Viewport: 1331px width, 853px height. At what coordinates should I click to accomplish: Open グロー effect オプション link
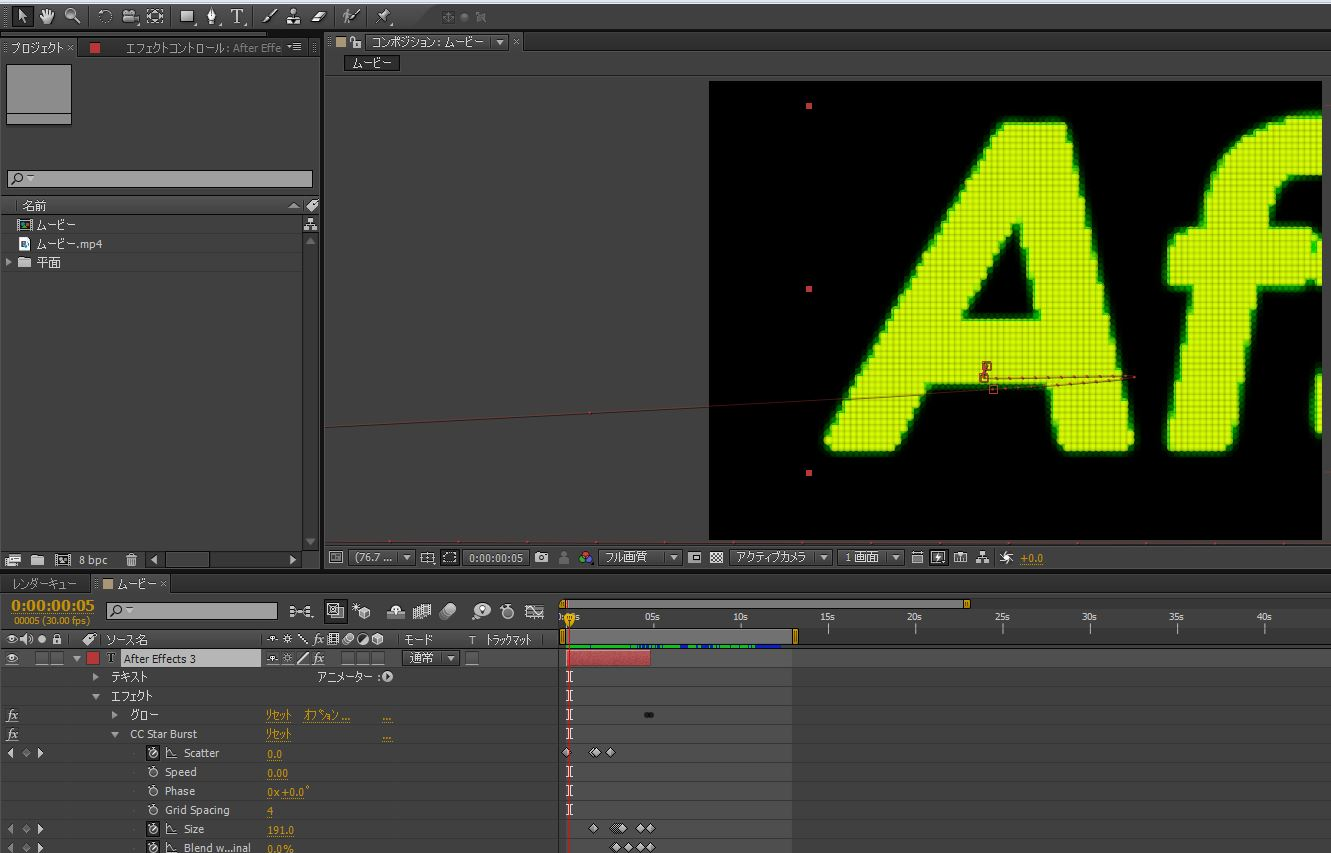(x=327, y=715)
